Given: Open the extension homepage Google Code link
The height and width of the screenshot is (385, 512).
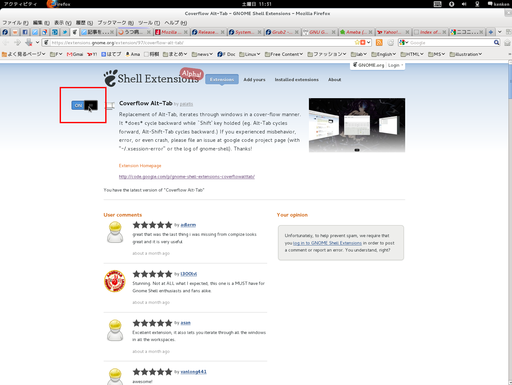Looking at the screenshot, I should (x=187, y=177).
